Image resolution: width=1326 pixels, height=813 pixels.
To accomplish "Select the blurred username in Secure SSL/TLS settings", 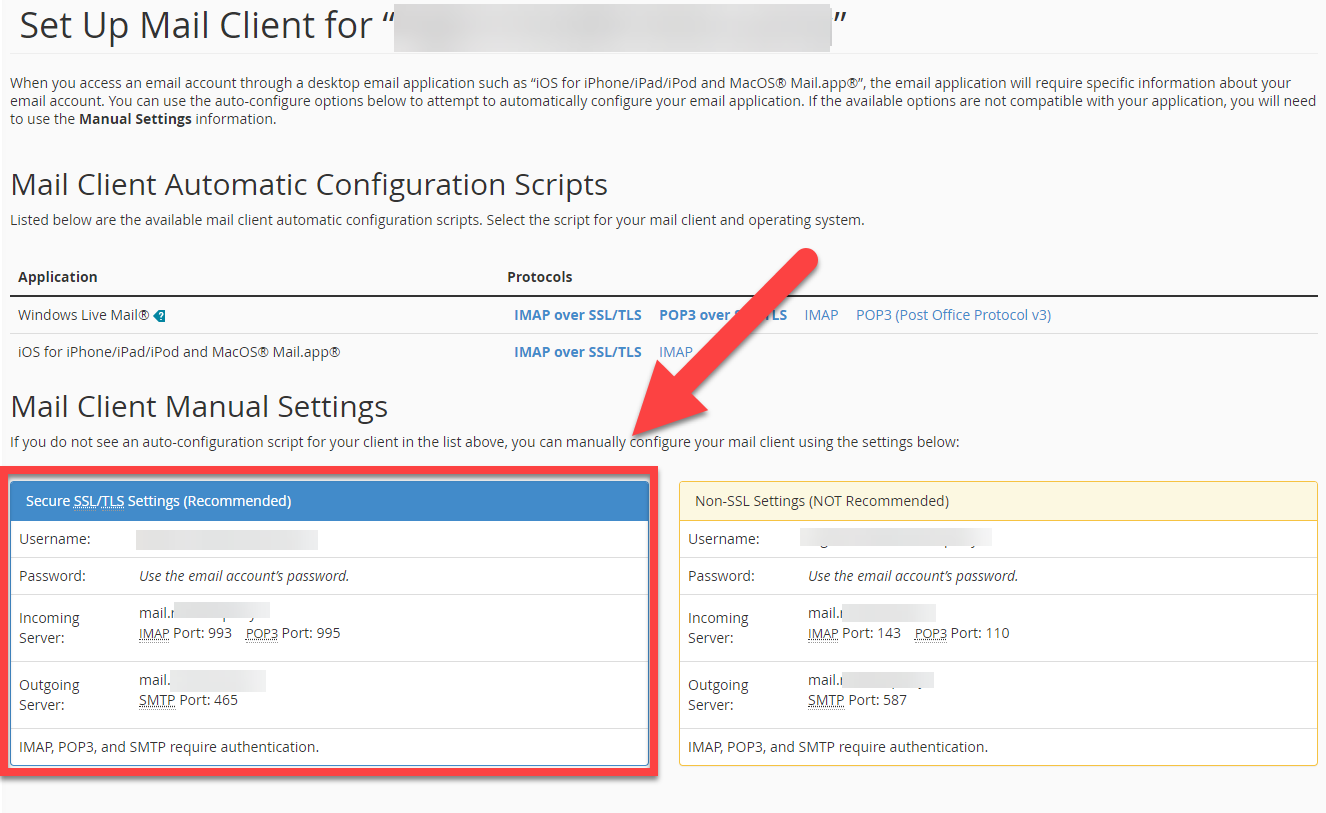I will click(227, 540).
